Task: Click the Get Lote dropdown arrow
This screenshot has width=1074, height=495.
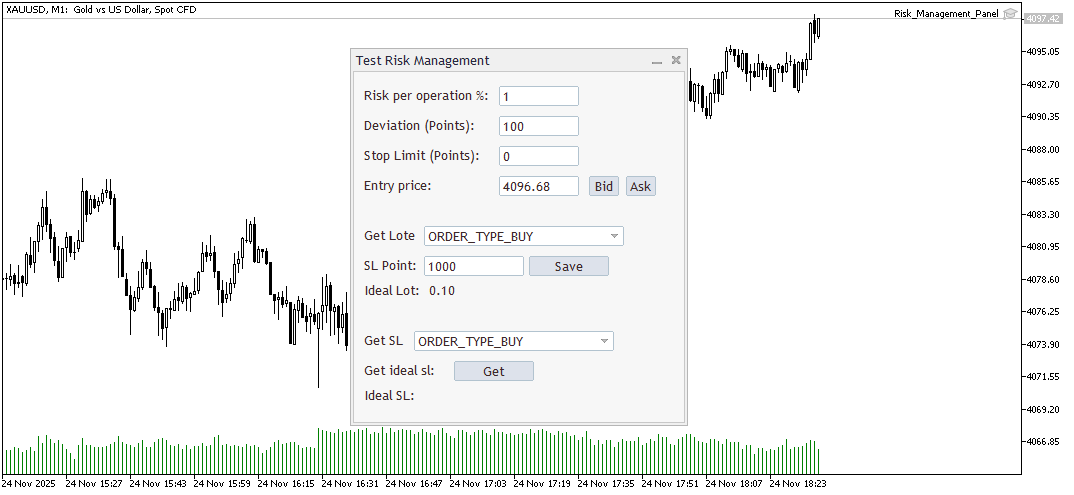Action: [x=614, y=237]
